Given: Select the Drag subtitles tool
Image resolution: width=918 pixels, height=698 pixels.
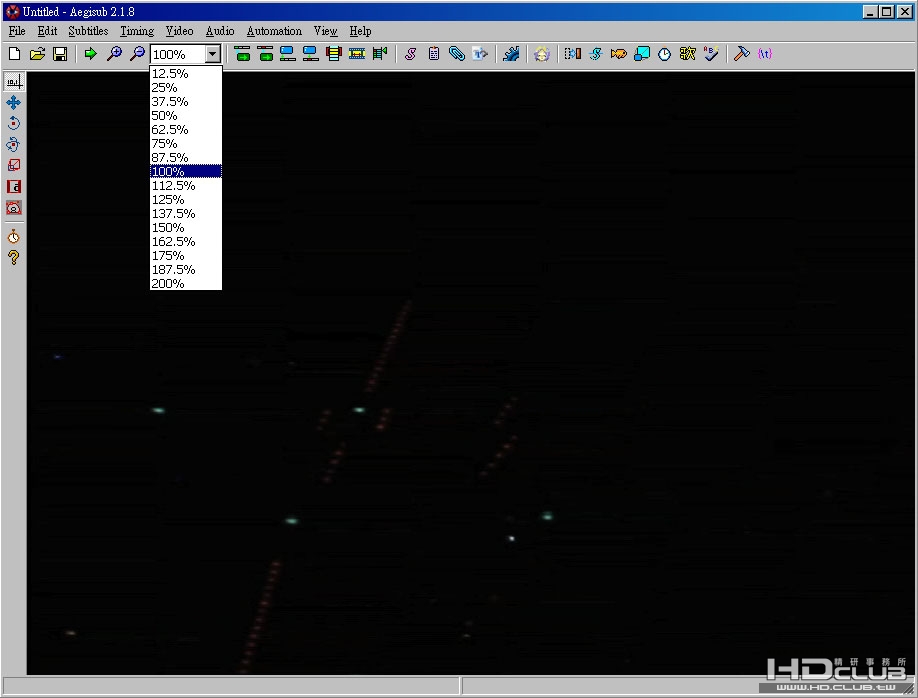Looking at the screenshot, I should 14,103.
